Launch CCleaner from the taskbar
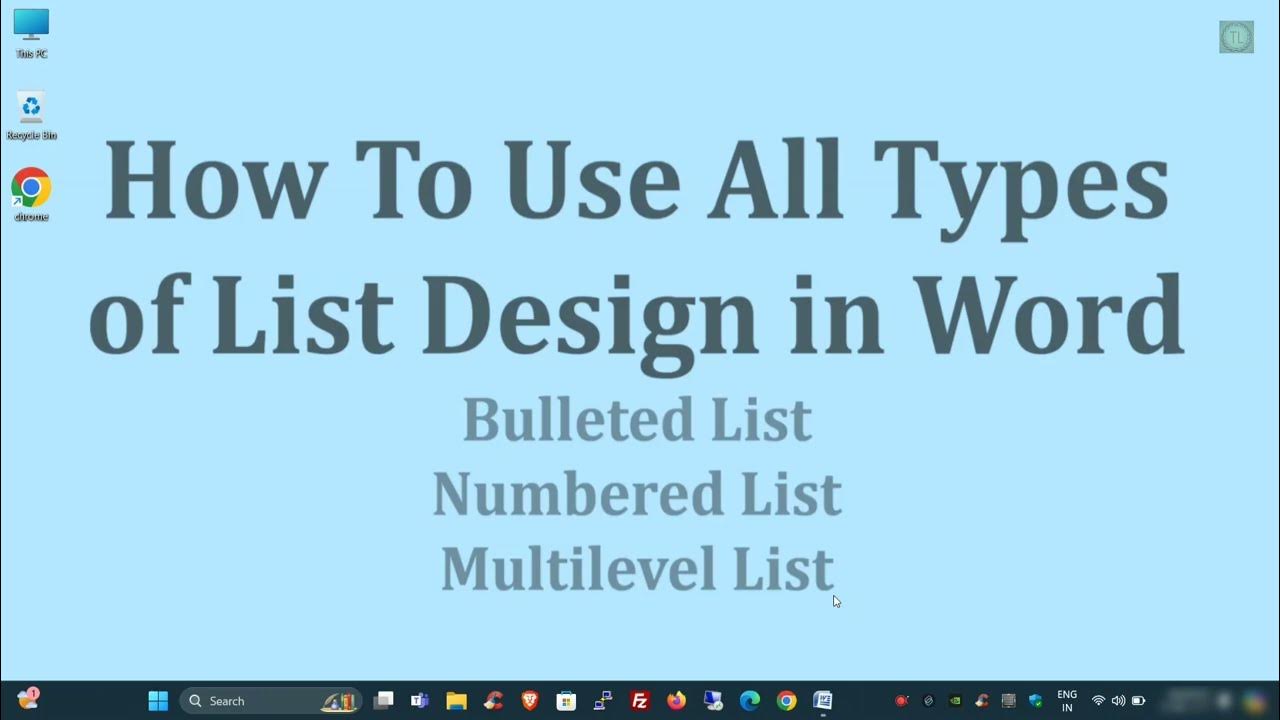Screen dimensions: 1280x720 [x=493, y=701]
